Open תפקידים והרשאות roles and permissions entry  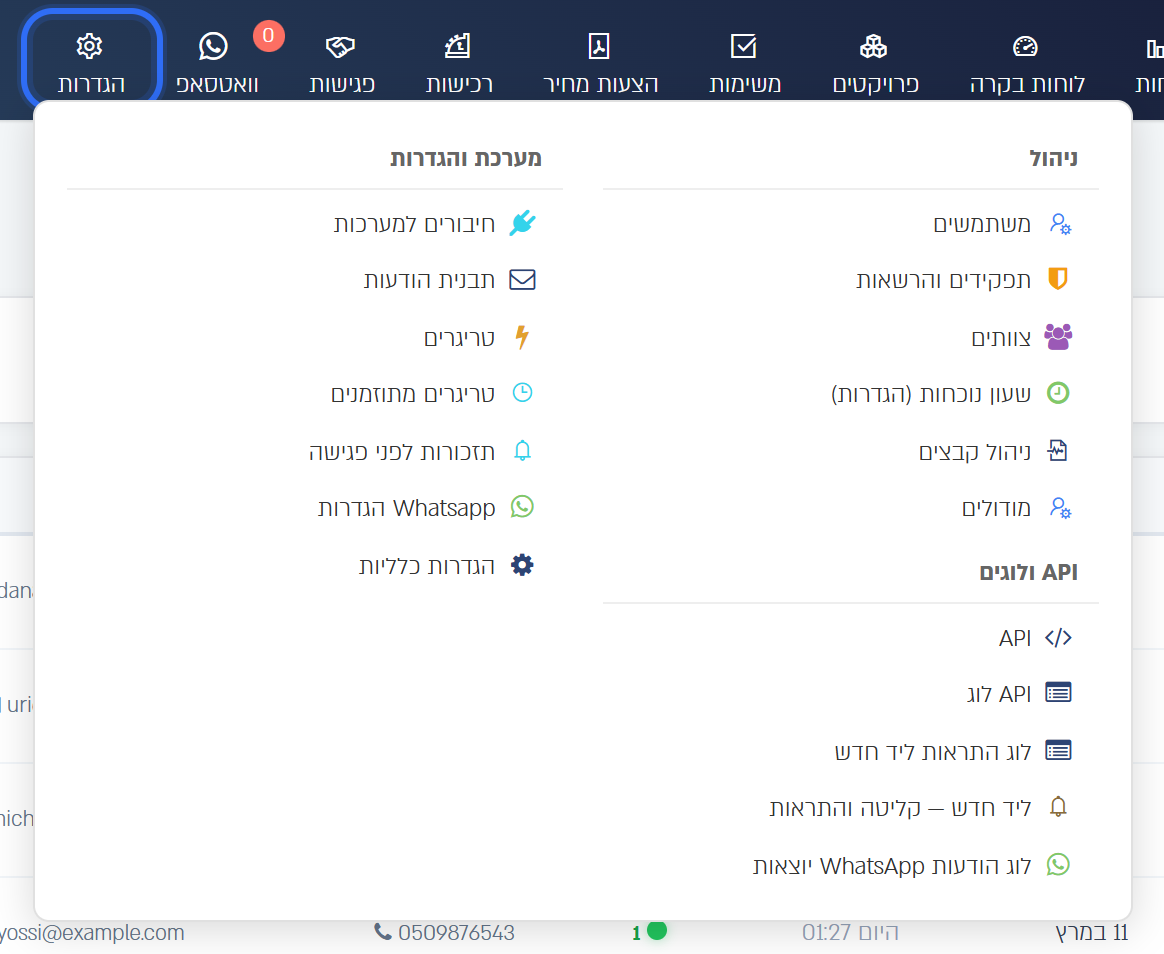pos(963,280)
